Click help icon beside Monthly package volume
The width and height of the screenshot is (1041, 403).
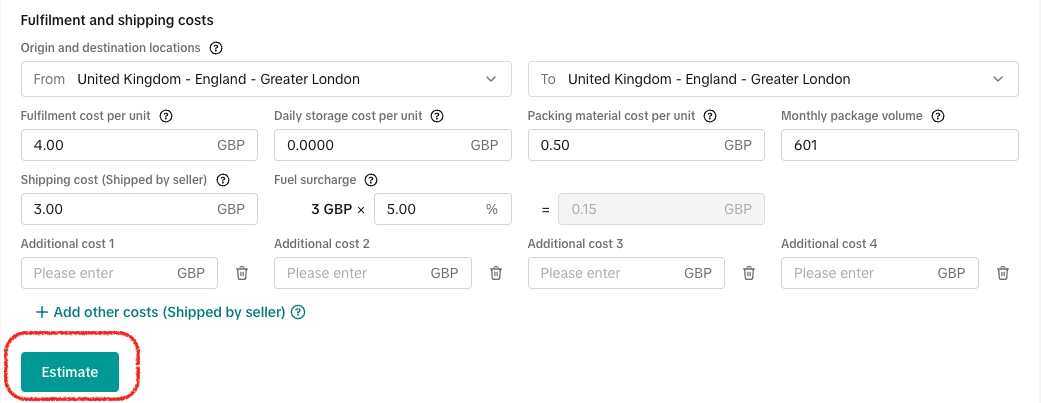click(938, 116)
